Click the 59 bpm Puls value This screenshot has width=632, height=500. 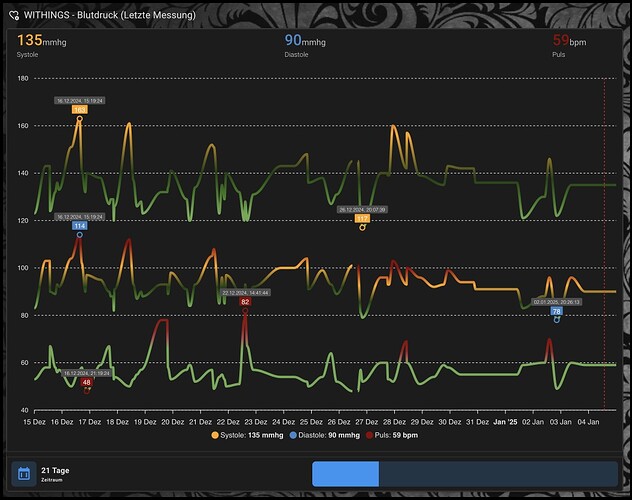coord(569,41)
